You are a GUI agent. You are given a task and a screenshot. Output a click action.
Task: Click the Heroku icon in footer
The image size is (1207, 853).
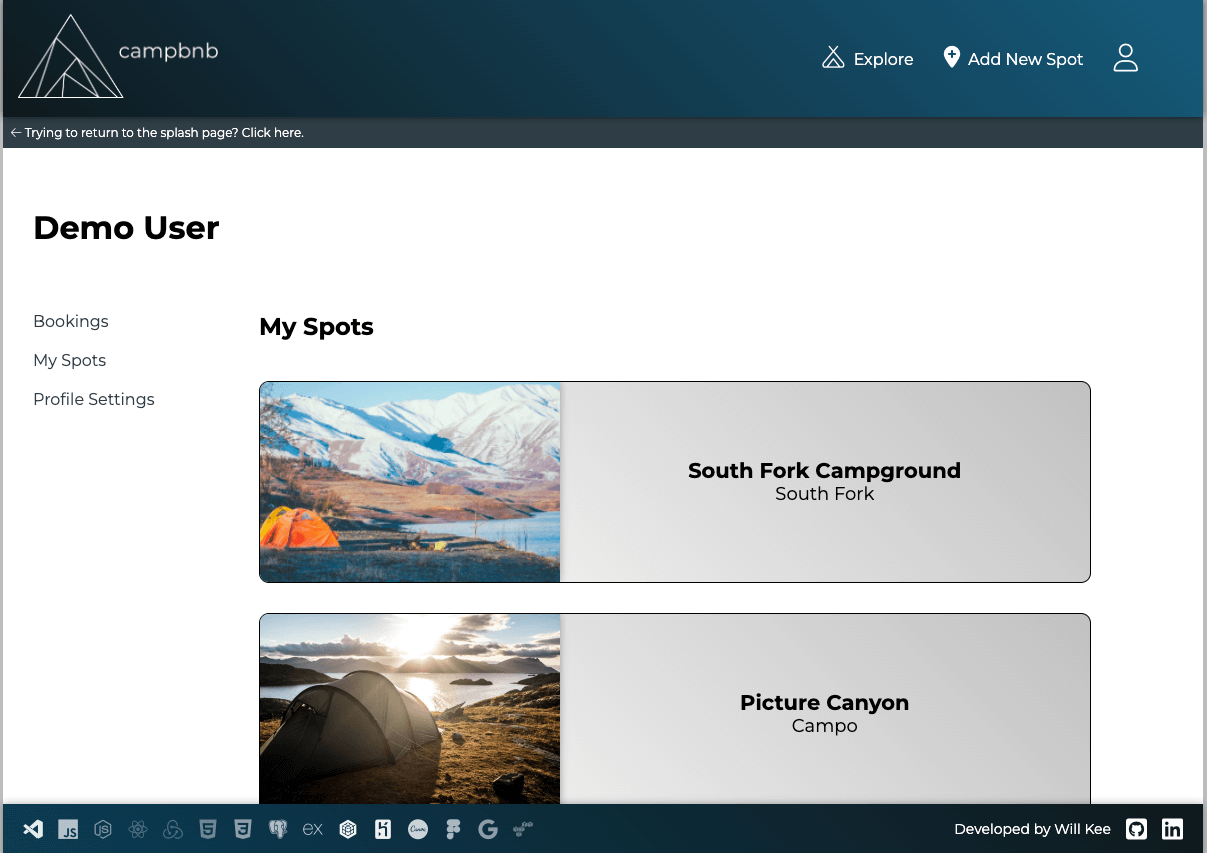(383, 829)
